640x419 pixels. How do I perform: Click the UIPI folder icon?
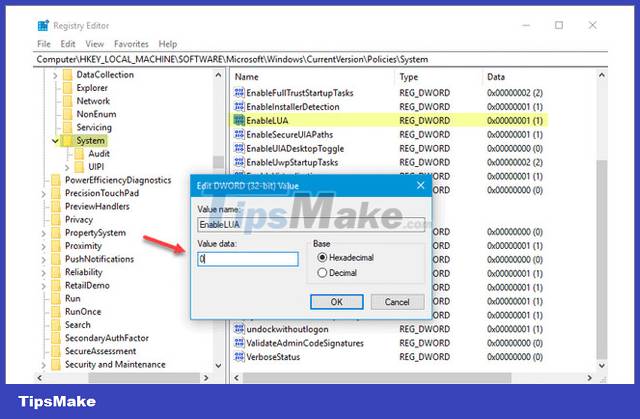click(79, 166)
